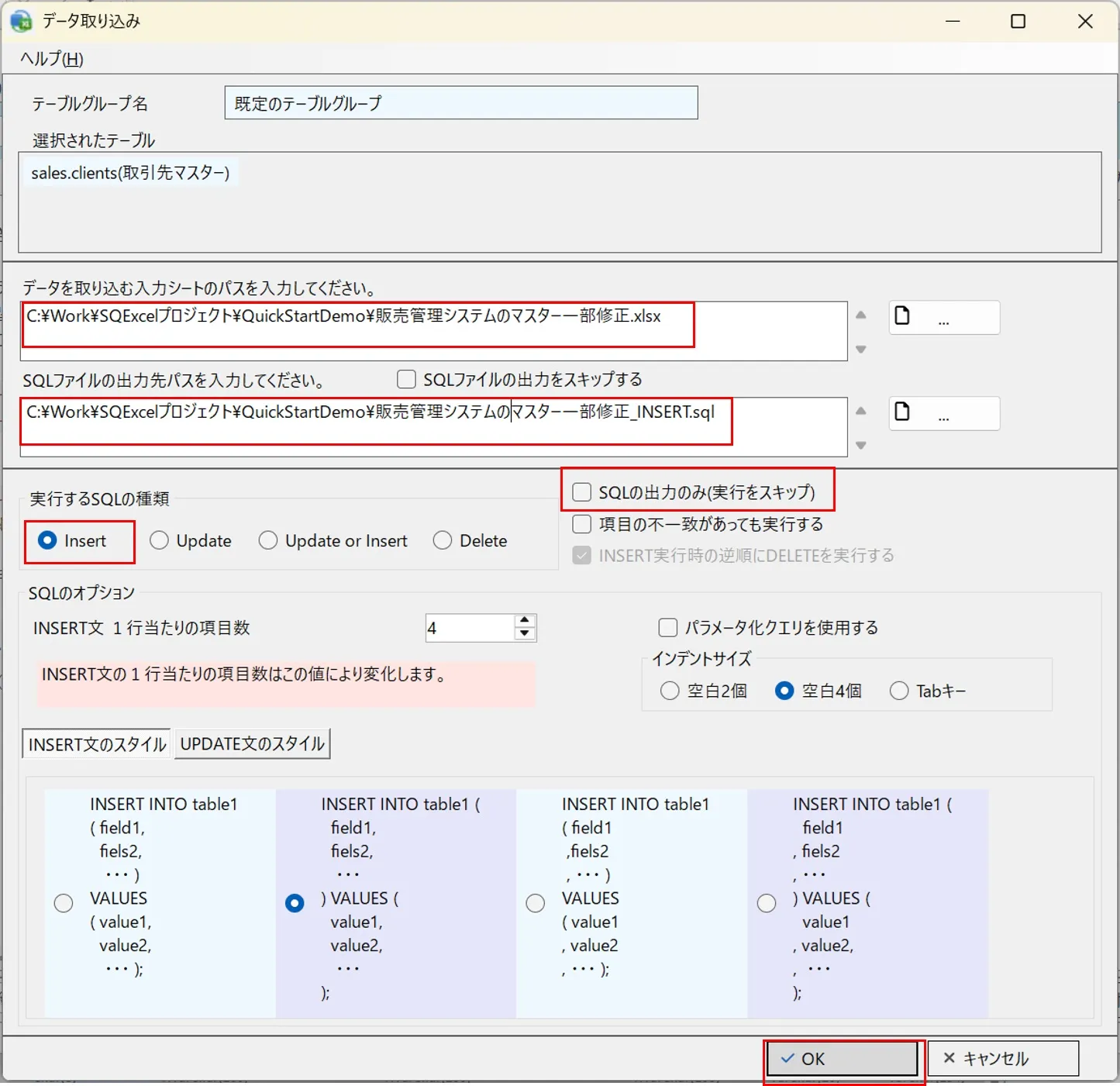Minimize the データ取り込み window

(x=953, y=22)
